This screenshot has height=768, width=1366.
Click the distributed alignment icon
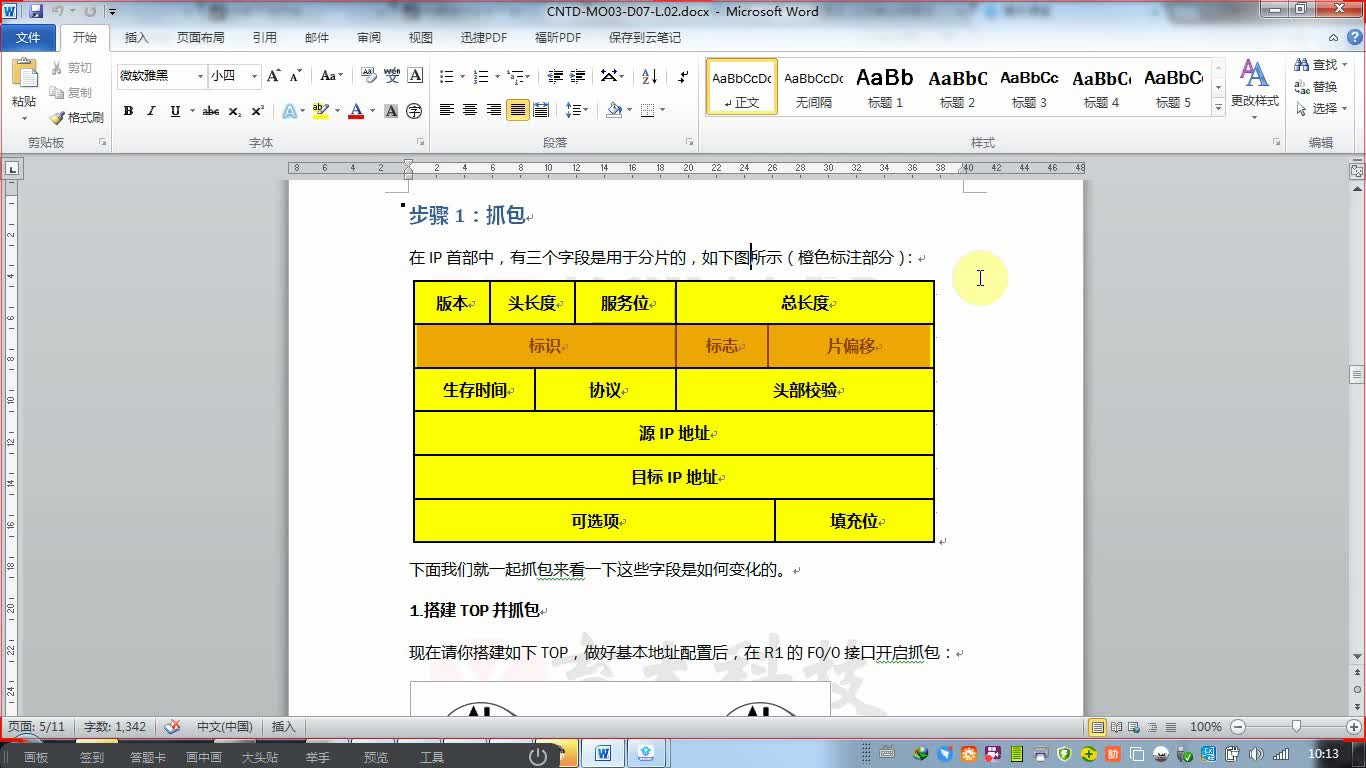(541, 110)
